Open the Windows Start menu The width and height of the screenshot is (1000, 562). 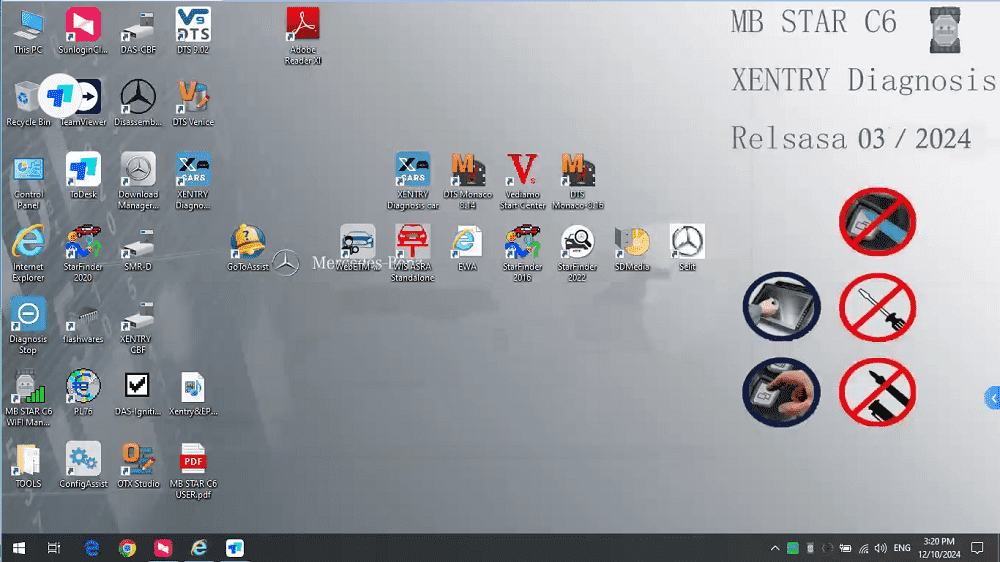pyautogui.click(x=18, y=548)
